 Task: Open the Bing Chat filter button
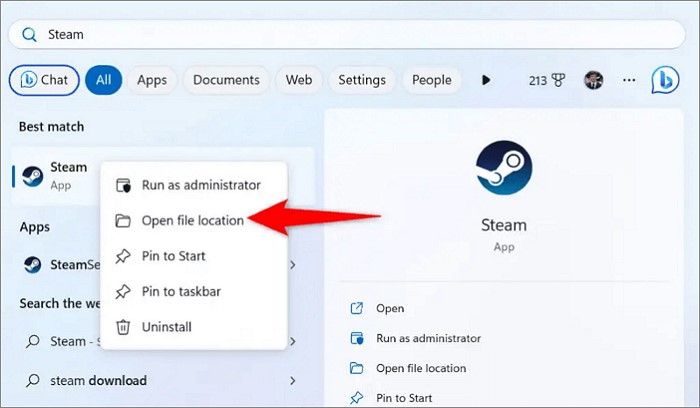pyautogui.click(x=44, y=80)
